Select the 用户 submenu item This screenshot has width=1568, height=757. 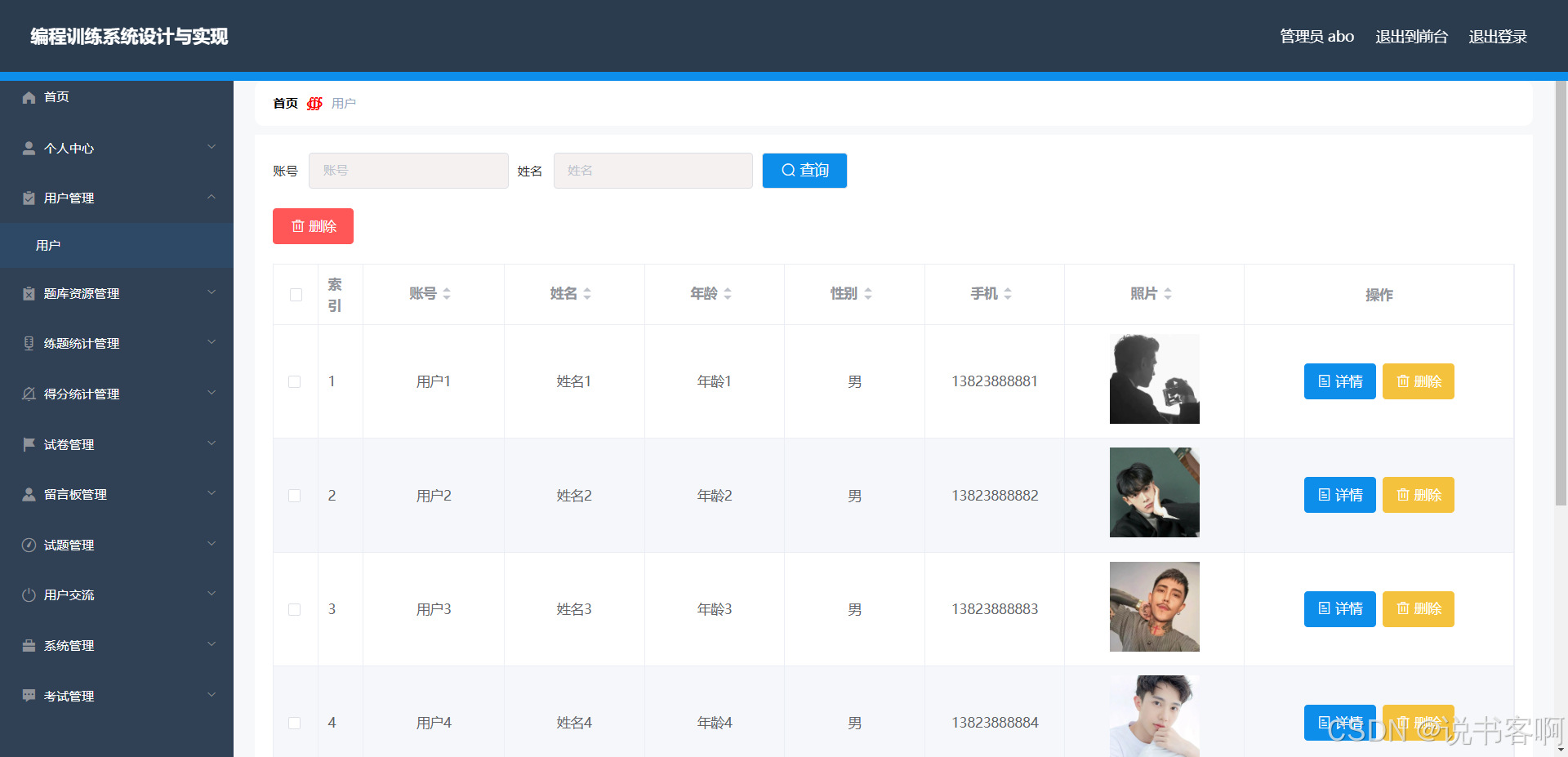point(117,245)
